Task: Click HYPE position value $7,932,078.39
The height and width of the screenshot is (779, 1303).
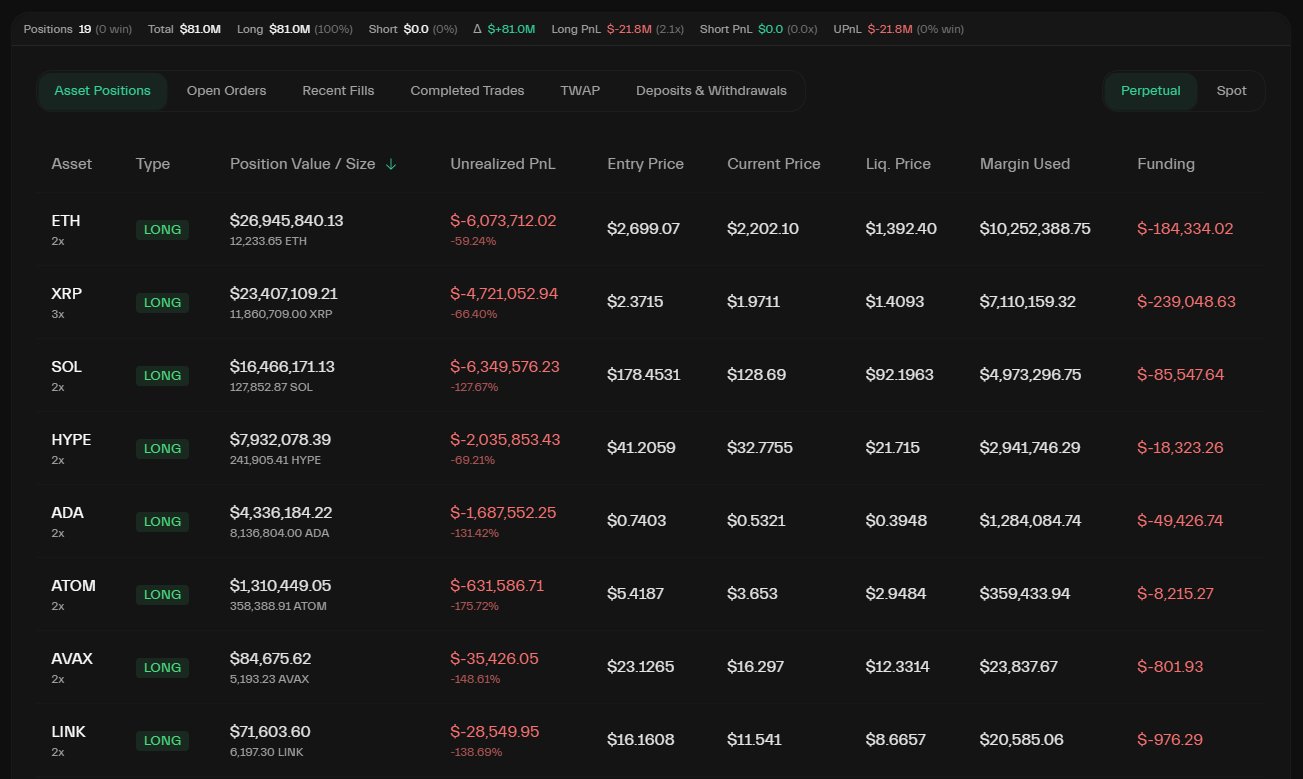Action: click(280, 440)
